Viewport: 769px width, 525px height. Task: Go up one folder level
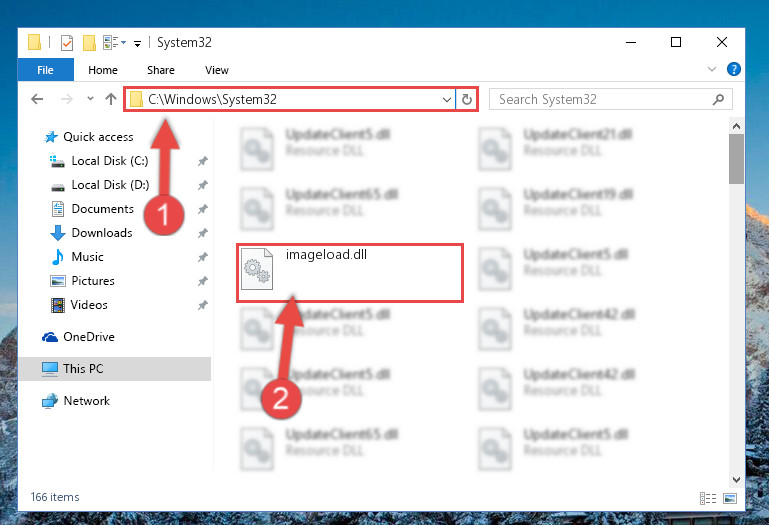pyautogui.click(x=111, y=99)
